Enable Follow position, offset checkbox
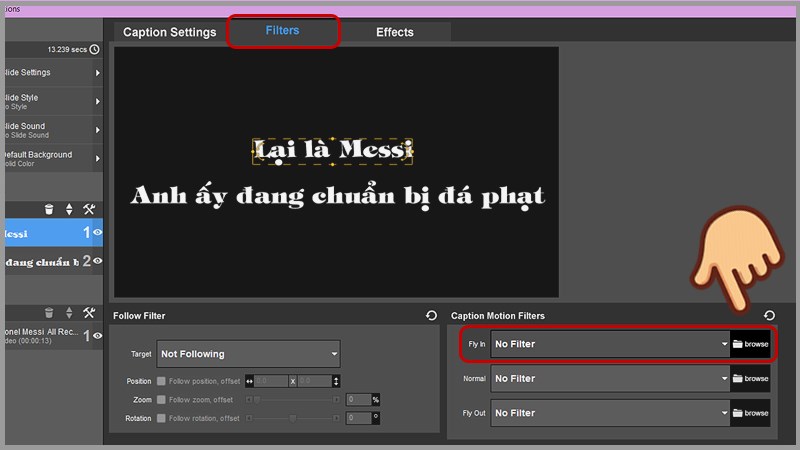This screenshot has height=450, width=800. click(161, 381)
